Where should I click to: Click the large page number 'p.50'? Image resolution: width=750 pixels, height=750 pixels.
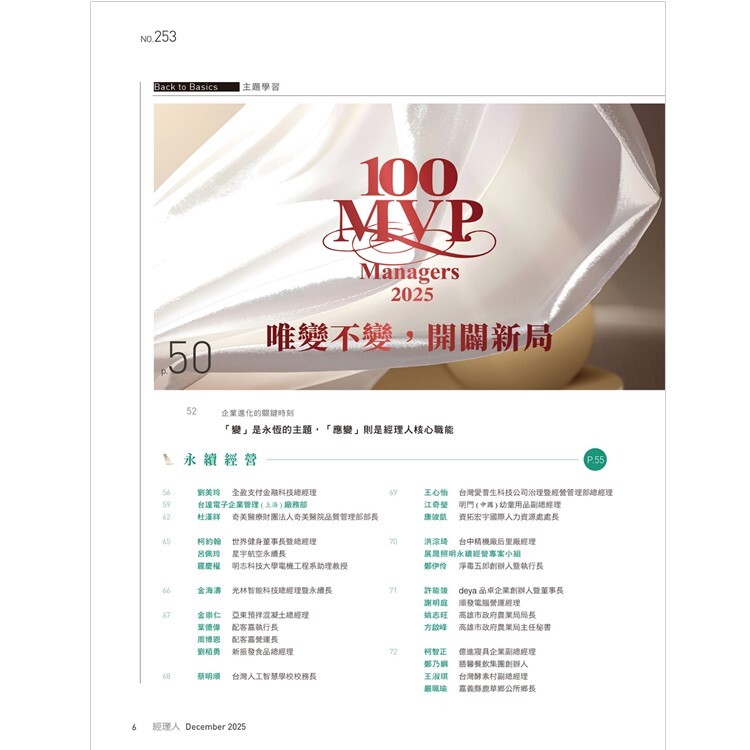(186, 358)
